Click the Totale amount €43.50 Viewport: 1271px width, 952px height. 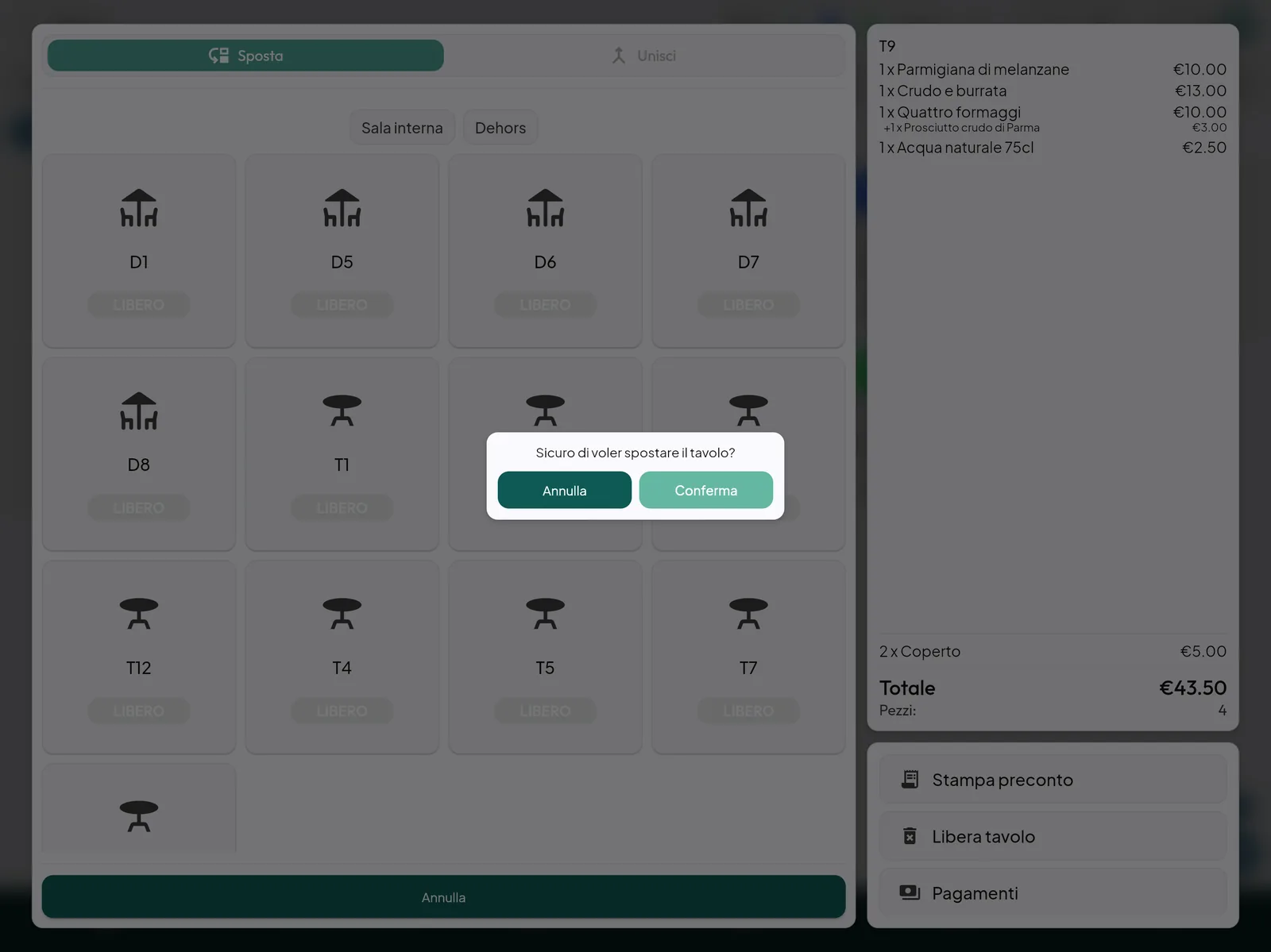pyautogui.click(x=1192, y=688)
